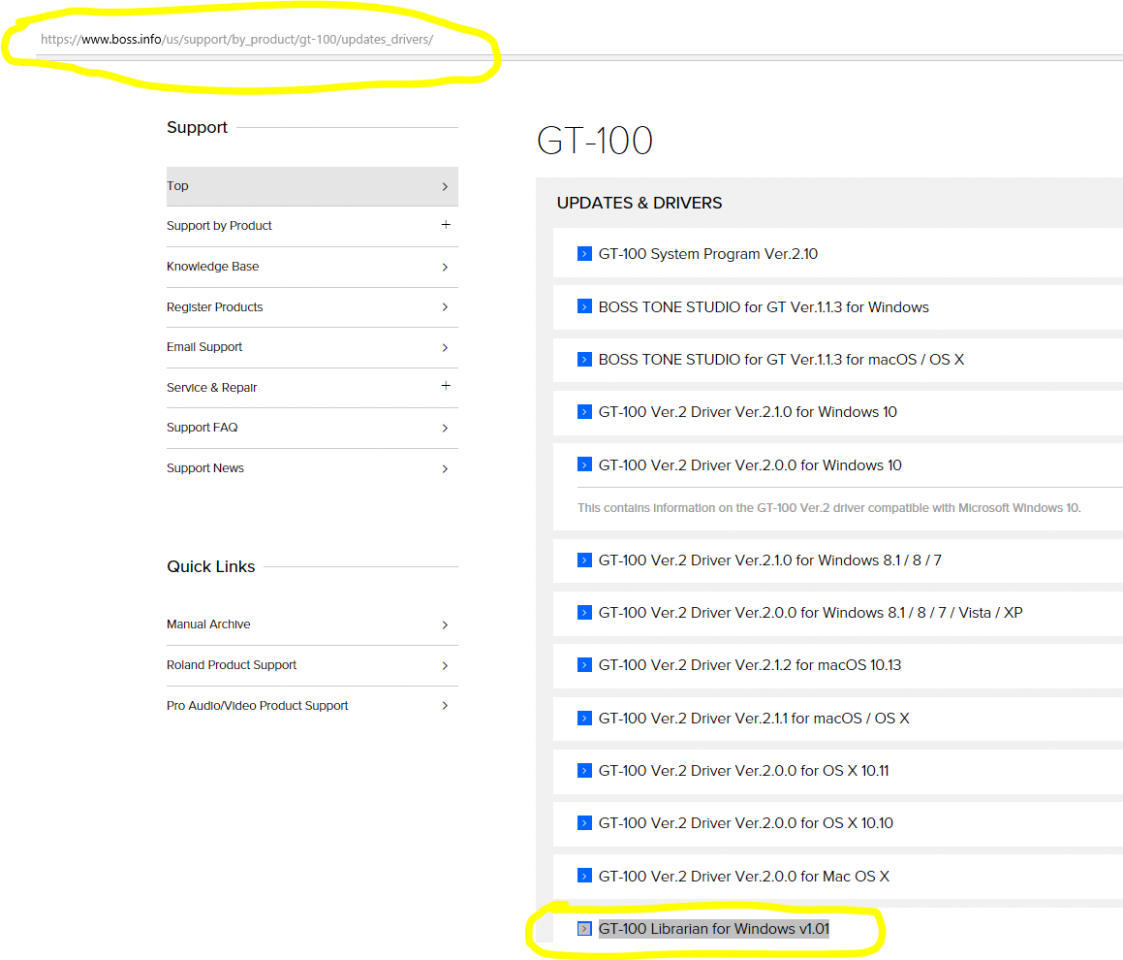The height and width of the screenshot is (960, 1123).
Task: Click the blue arrow icon beside Driver Ver.2.1.0 for Windows 8.1 / 8 / 7
Action: (584, 560)
